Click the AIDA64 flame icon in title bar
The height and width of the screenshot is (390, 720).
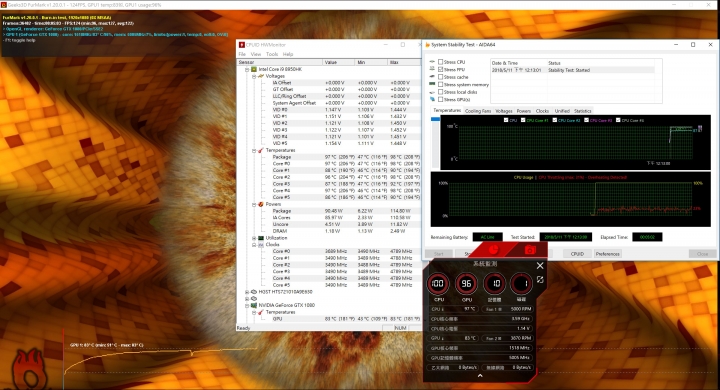(428, 45)
